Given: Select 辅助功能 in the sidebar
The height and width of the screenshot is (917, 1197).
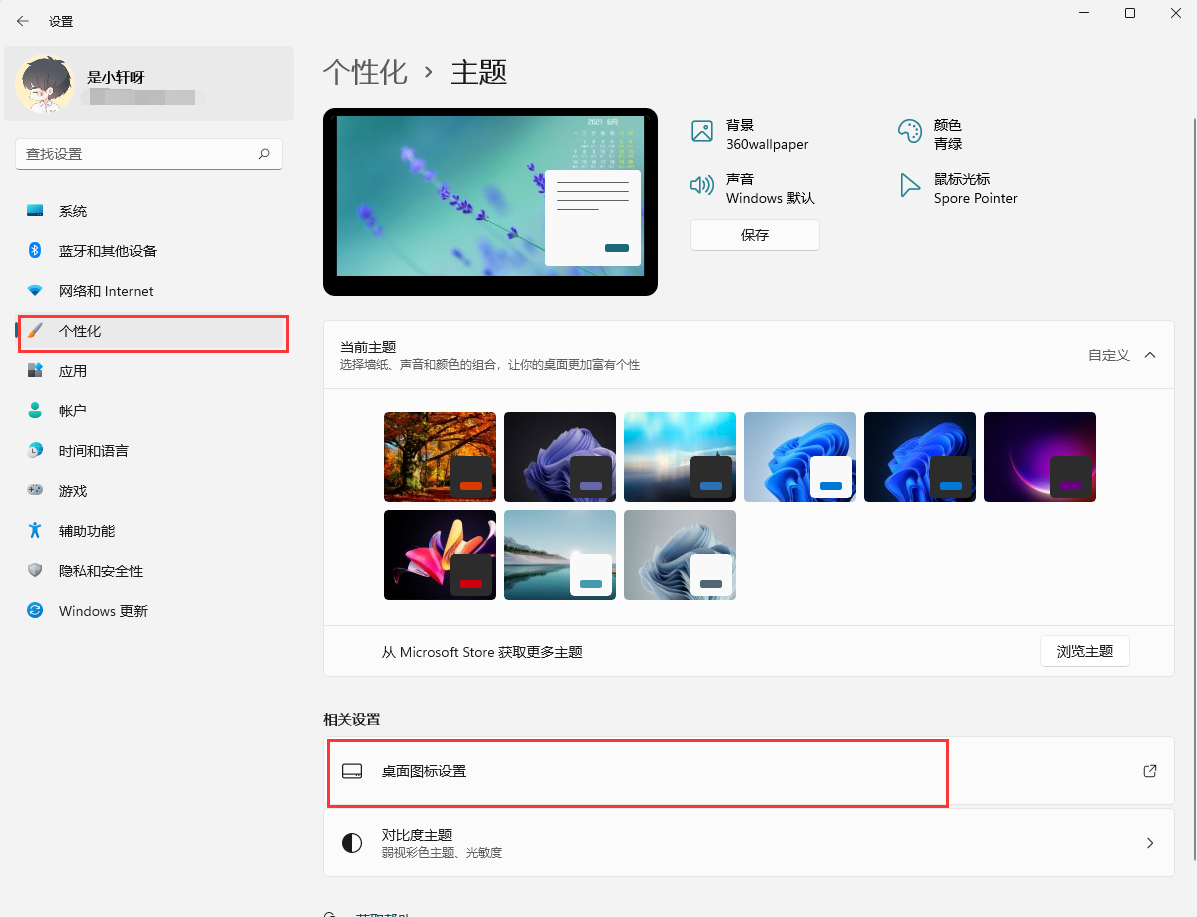Looking at the screenshot, I should (87, 531).
